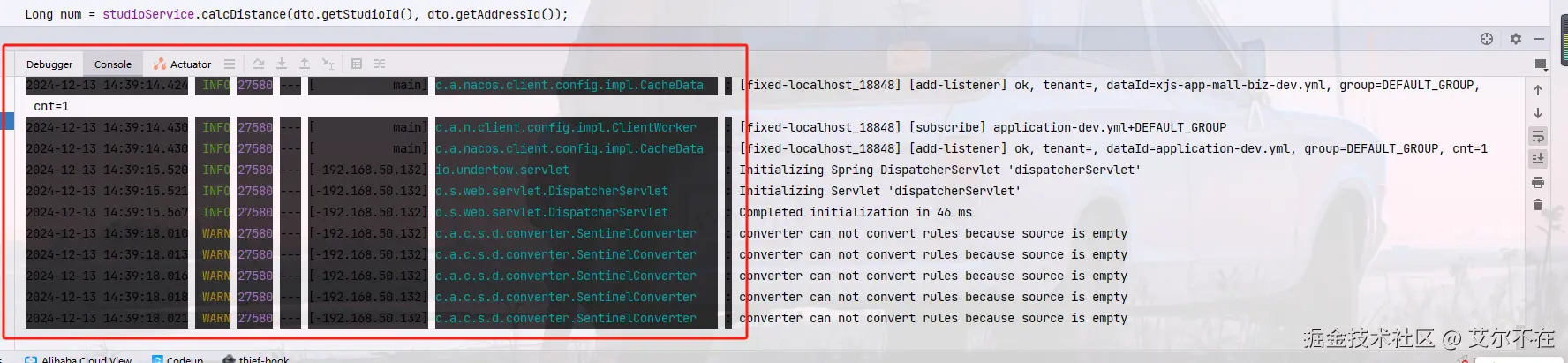Clear console with the trash icon
Viewport: 1568px width, 363px height.
(1538, 205)
